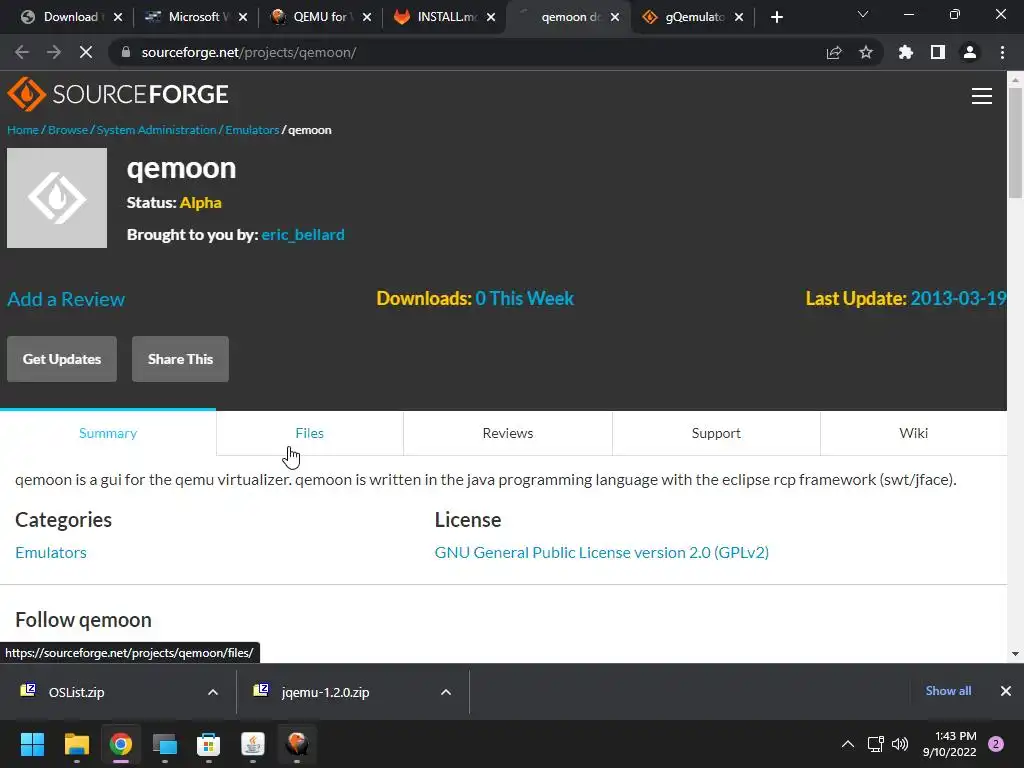
Task: Open taskbar clock showing 1:43 PM
Action: tap(950, 744)
